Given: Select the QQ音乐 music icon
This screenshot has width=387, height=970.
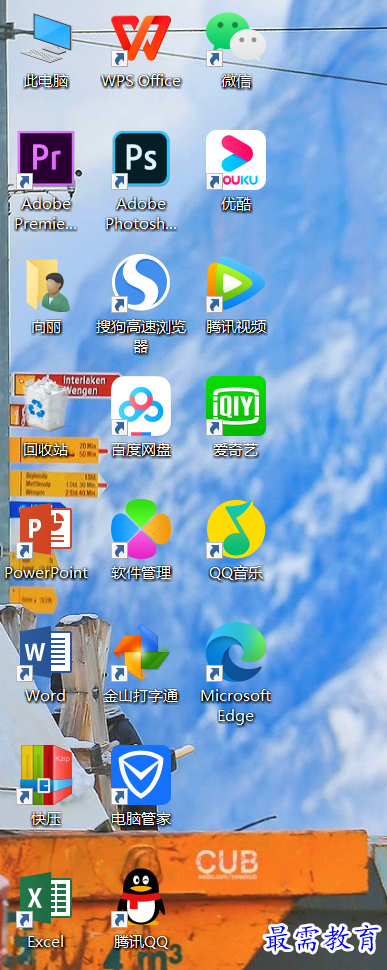Looking at the screenshot, I should [x=236, y=529].
